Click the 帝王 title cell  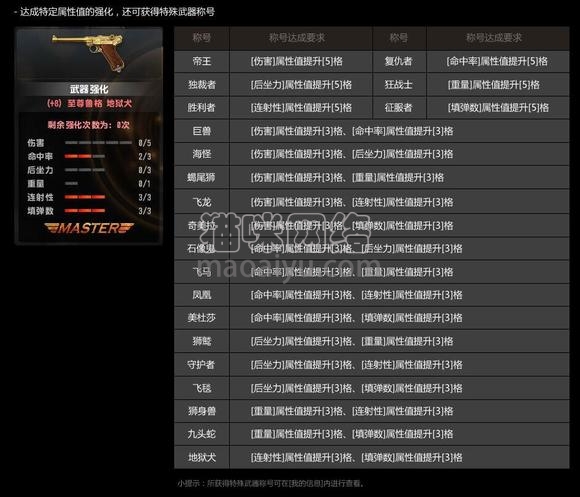[x=202, y=61]
